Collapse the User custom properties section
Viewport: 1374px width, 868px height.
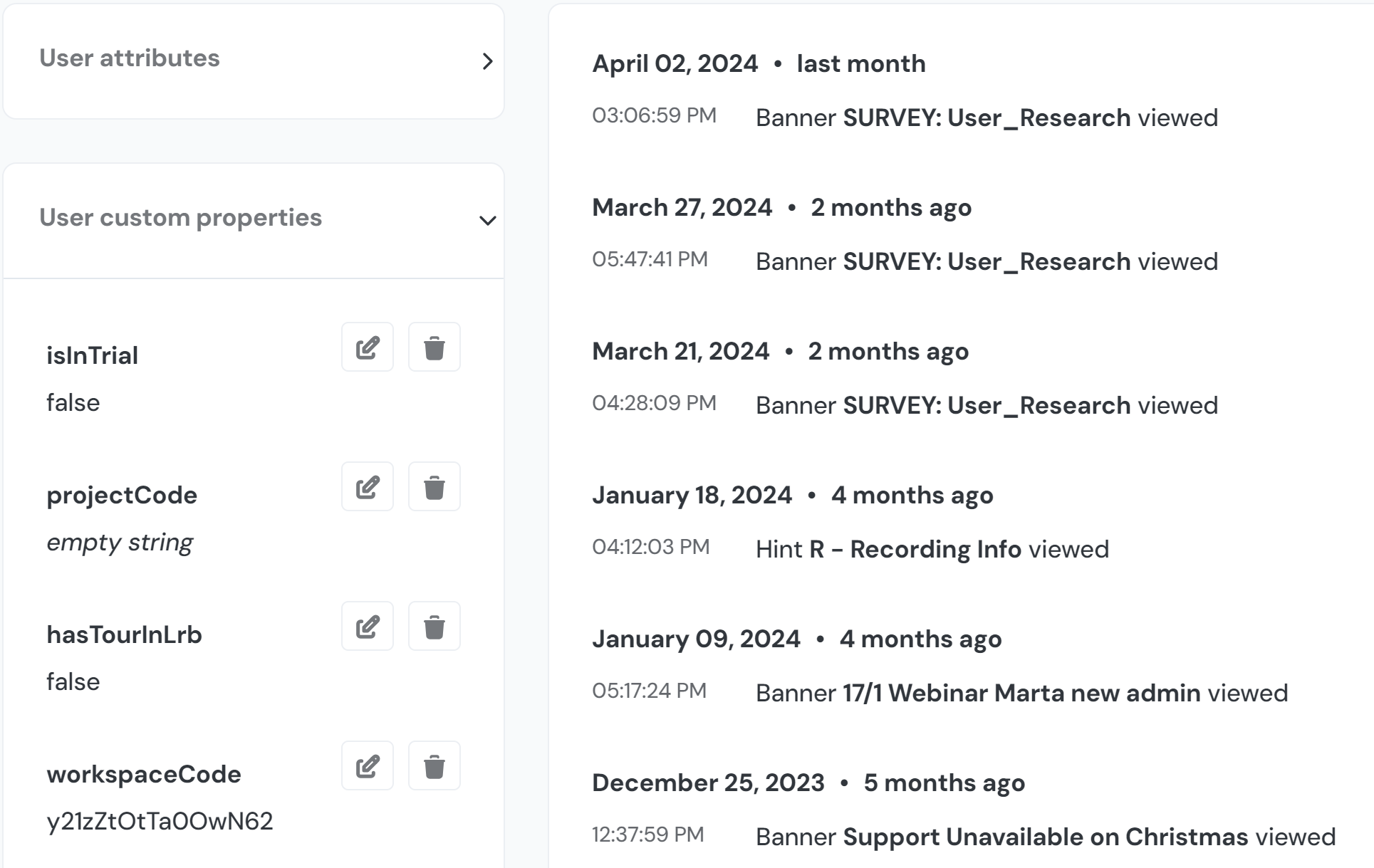click(487, 221)
